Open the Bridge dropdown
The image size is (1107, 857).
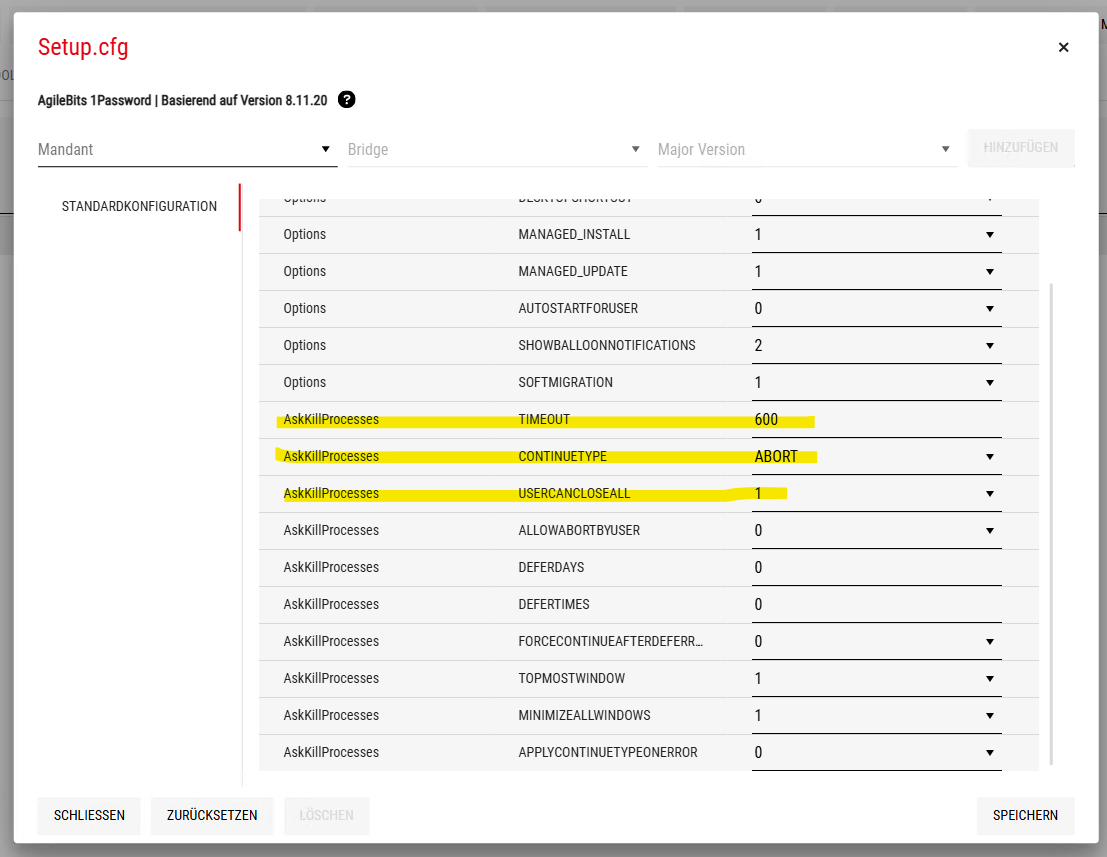tap(495, 149)
